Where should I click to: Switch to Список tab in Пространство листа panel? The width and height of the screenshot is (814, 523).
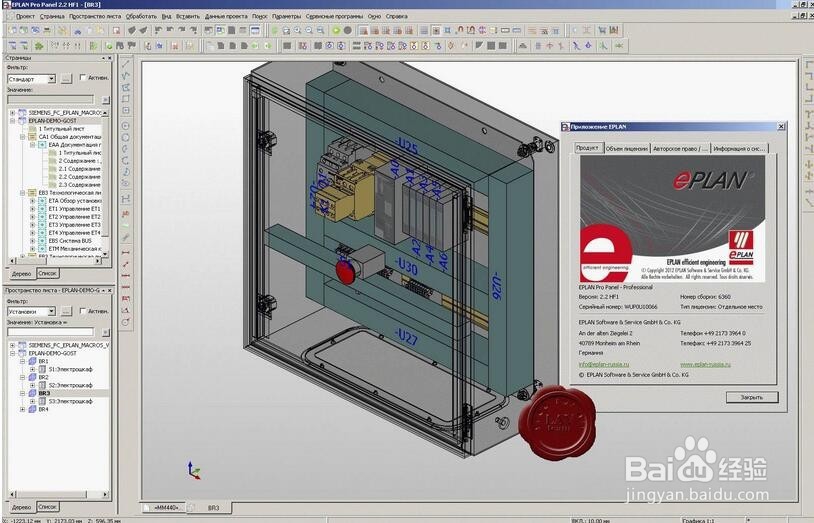[47, 506]
